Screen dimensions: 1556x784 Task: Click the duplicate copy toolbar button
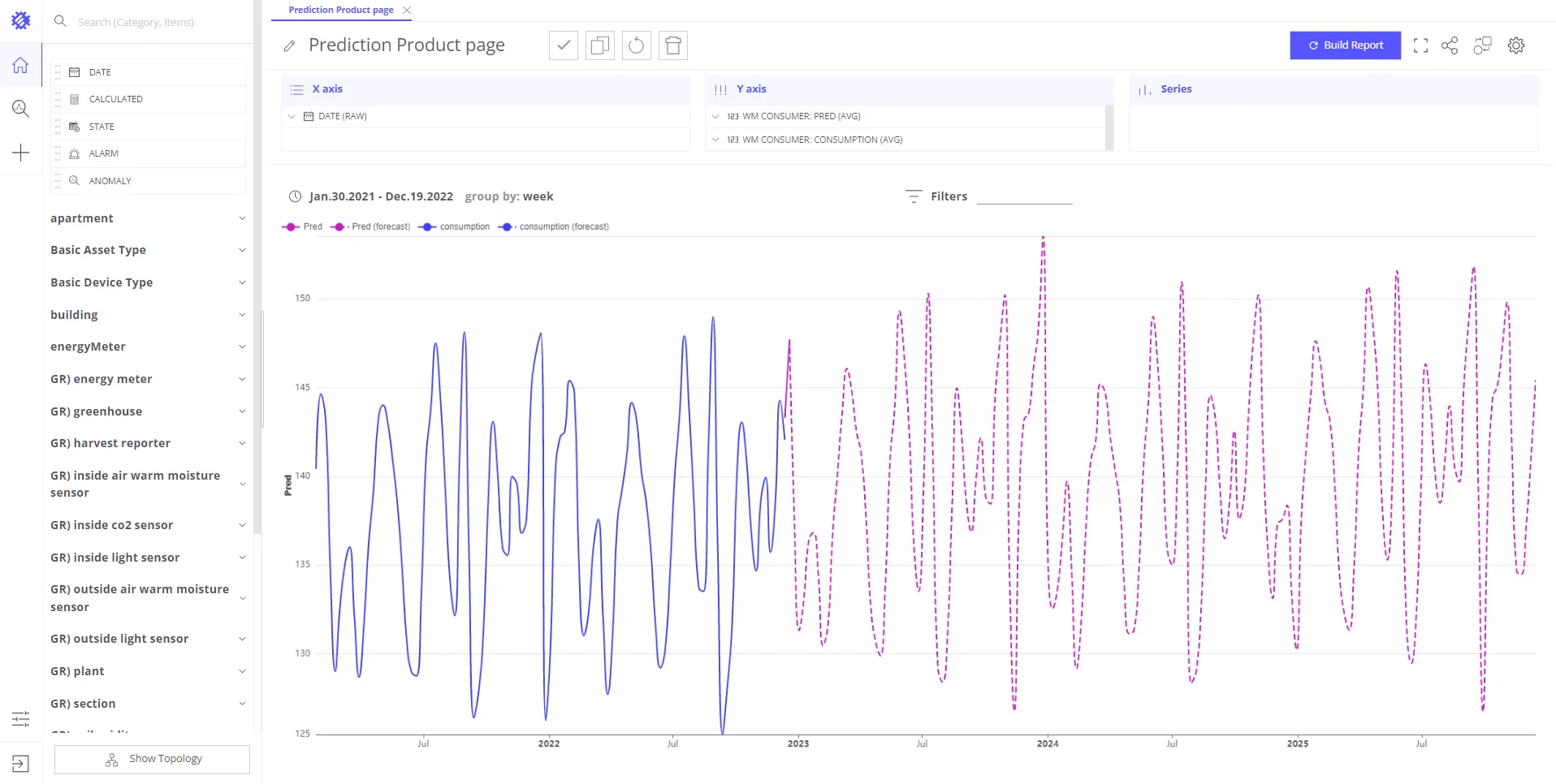pos(600,45)
